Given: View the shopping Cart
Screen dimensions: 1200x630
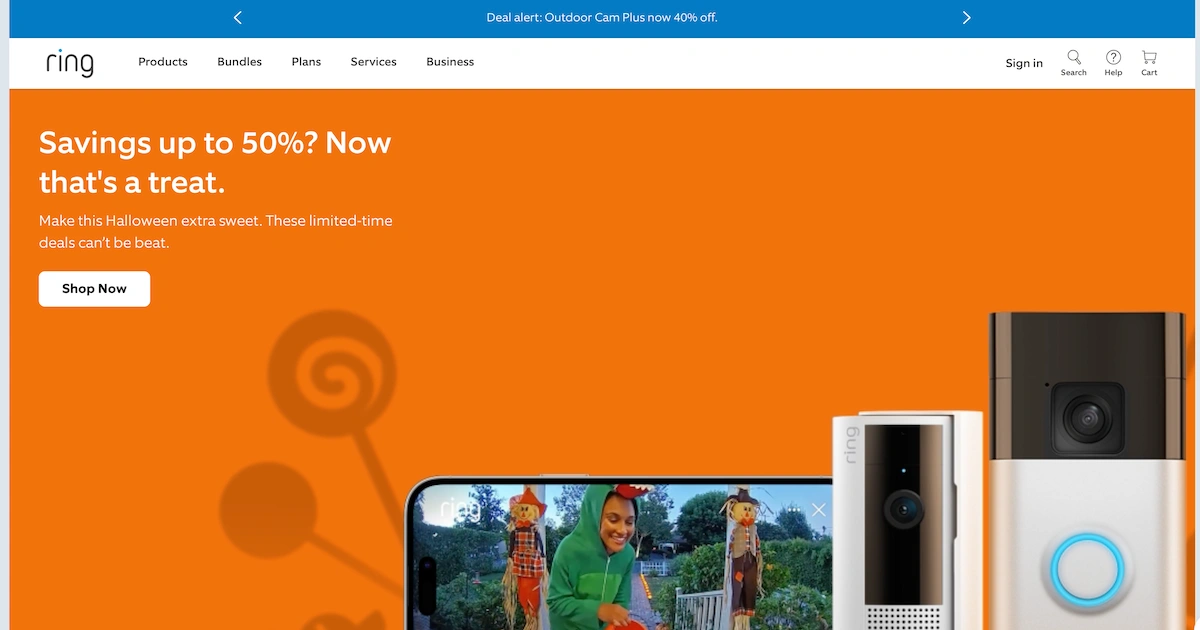Looking at the screenshot, I should [x=1149, y=63].
